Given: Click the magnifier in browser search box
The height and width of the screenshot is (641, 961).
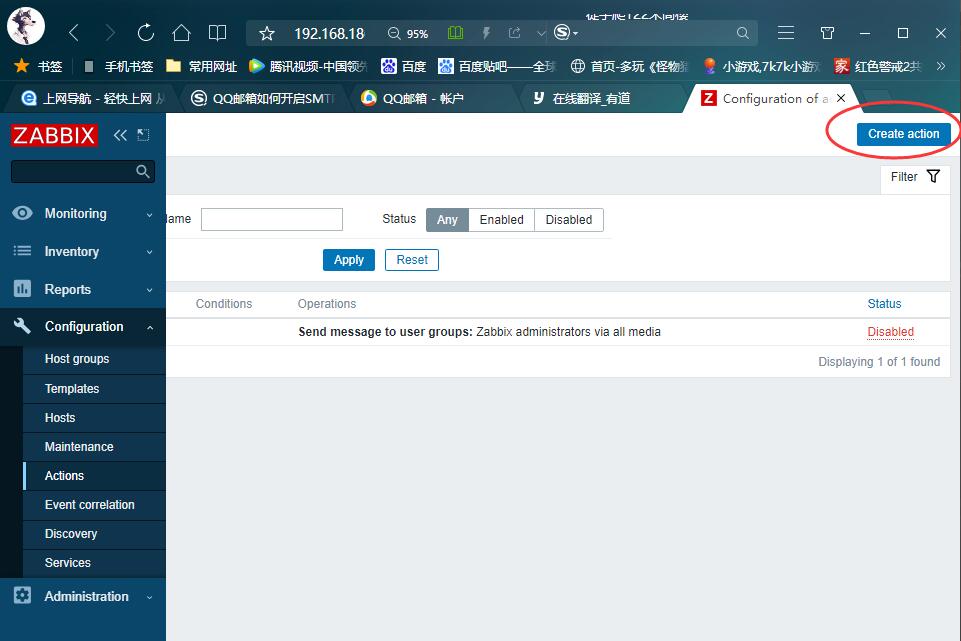Looking at the screenshot, I should tap(742, 33).
